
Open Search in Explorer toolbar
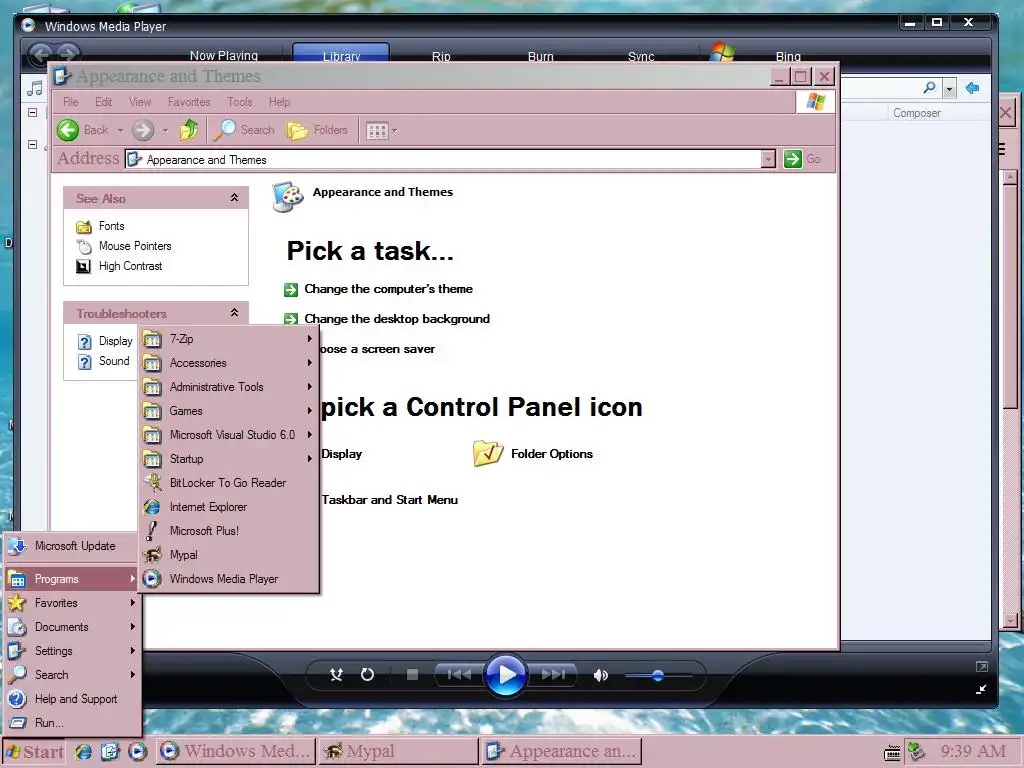click(244, 130)
